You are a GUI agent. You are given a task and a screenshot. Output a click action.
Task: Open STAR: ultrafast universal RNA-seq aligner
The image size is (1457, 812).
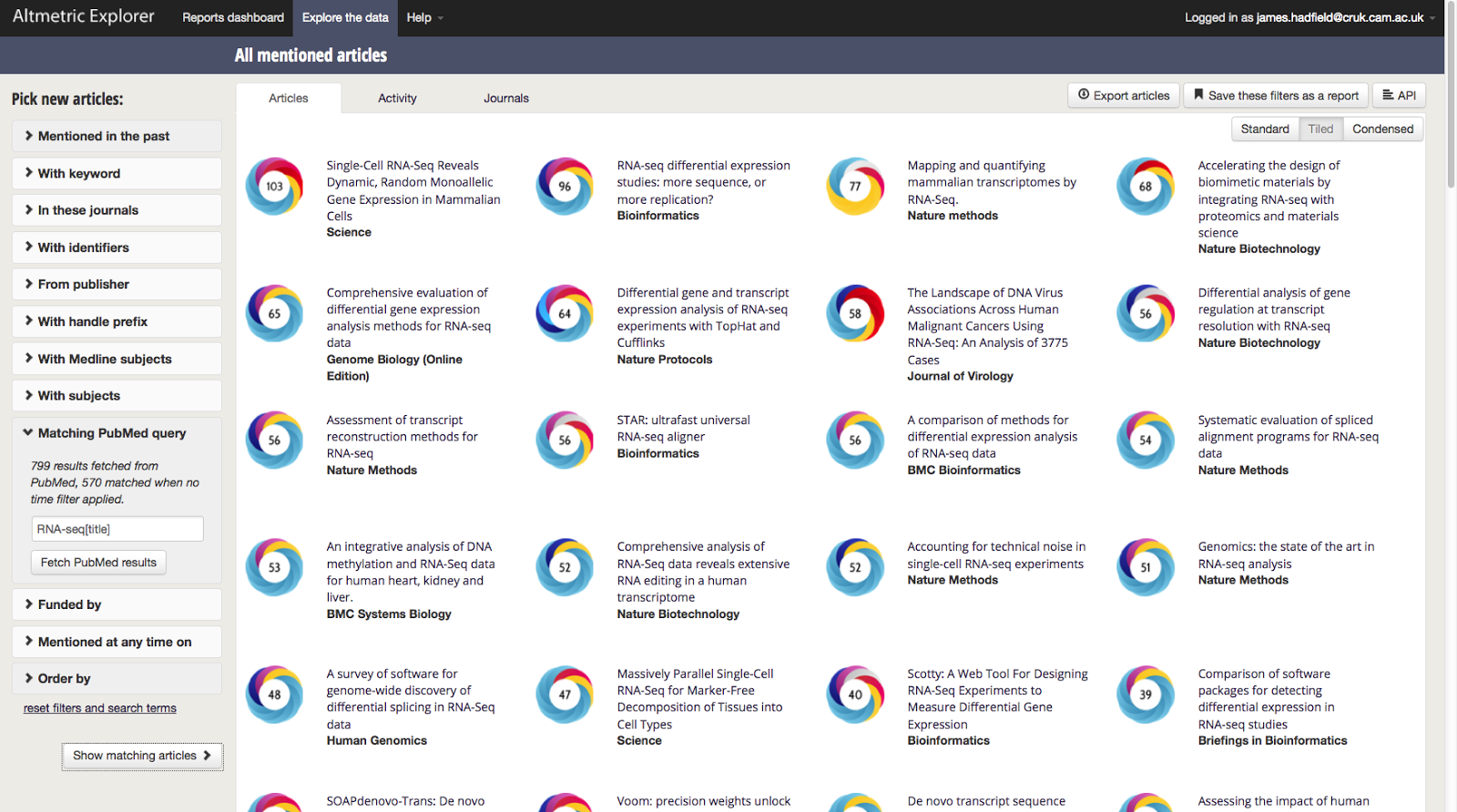(683, 428)
